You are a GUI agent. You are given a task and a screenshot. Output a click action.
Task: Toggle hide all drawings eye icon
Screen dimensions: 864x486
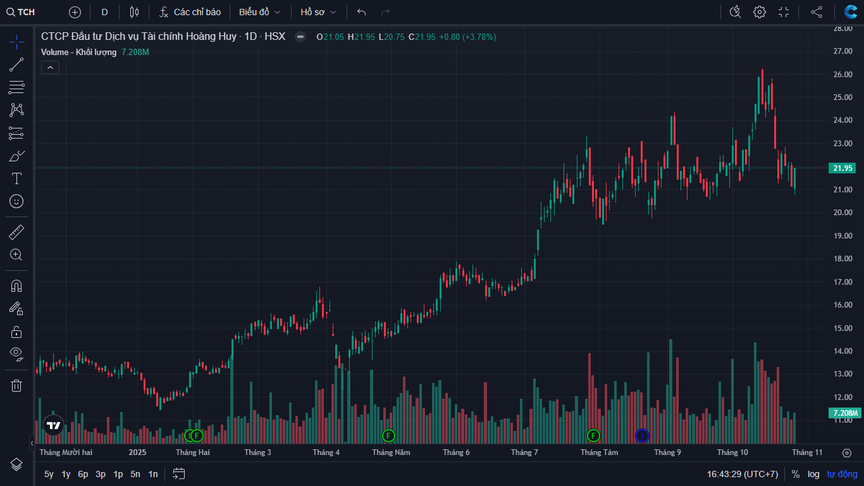[x=16, y=353]
